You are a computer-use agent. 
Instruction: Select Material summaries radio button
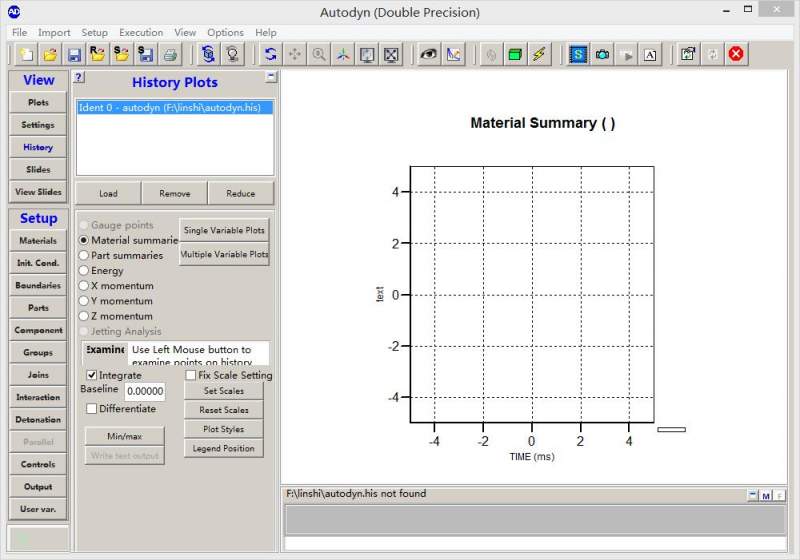(84, 240)
